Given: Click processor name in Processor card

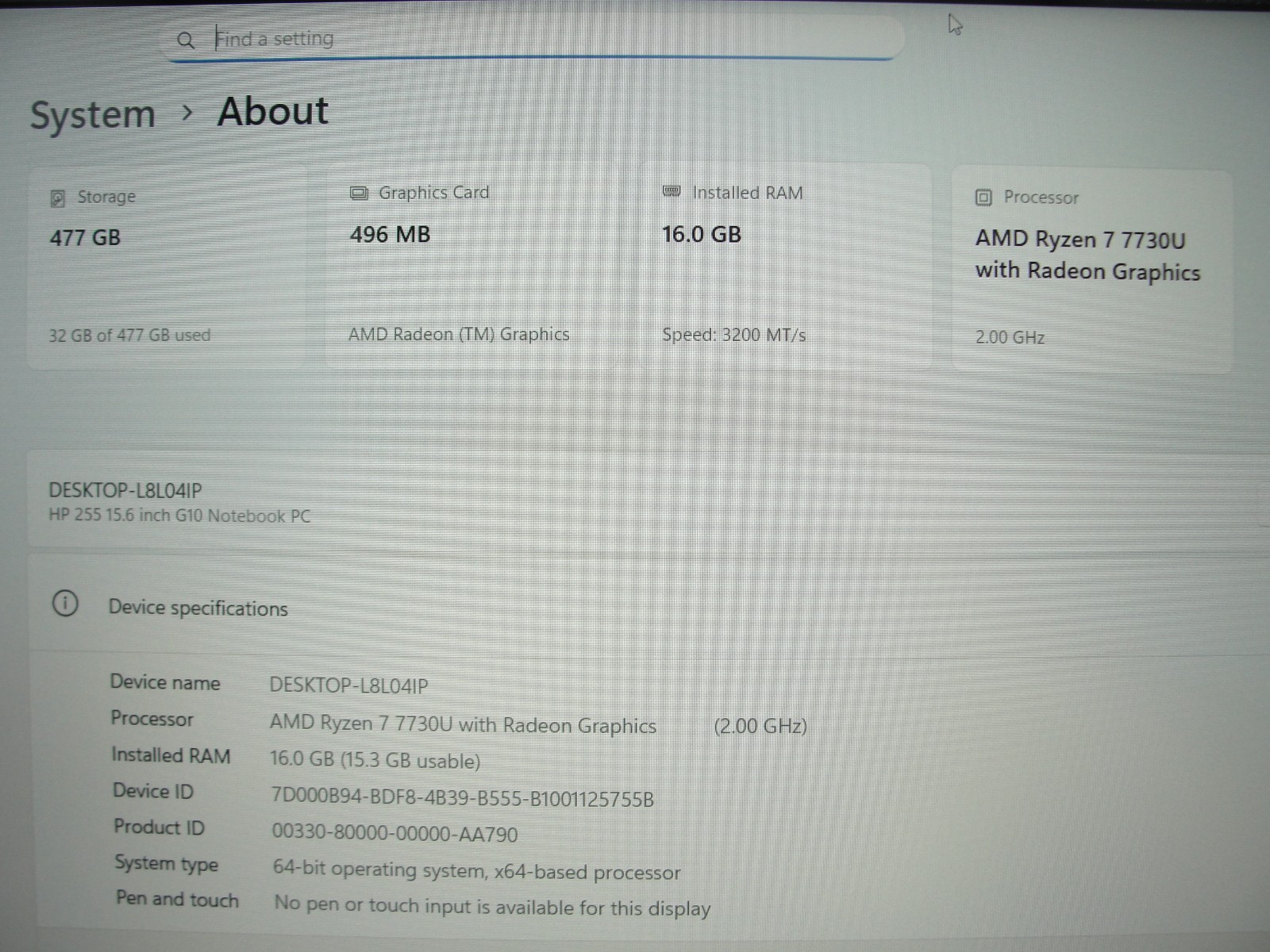Looking at the screenshot, I should tap(1087, 255).
